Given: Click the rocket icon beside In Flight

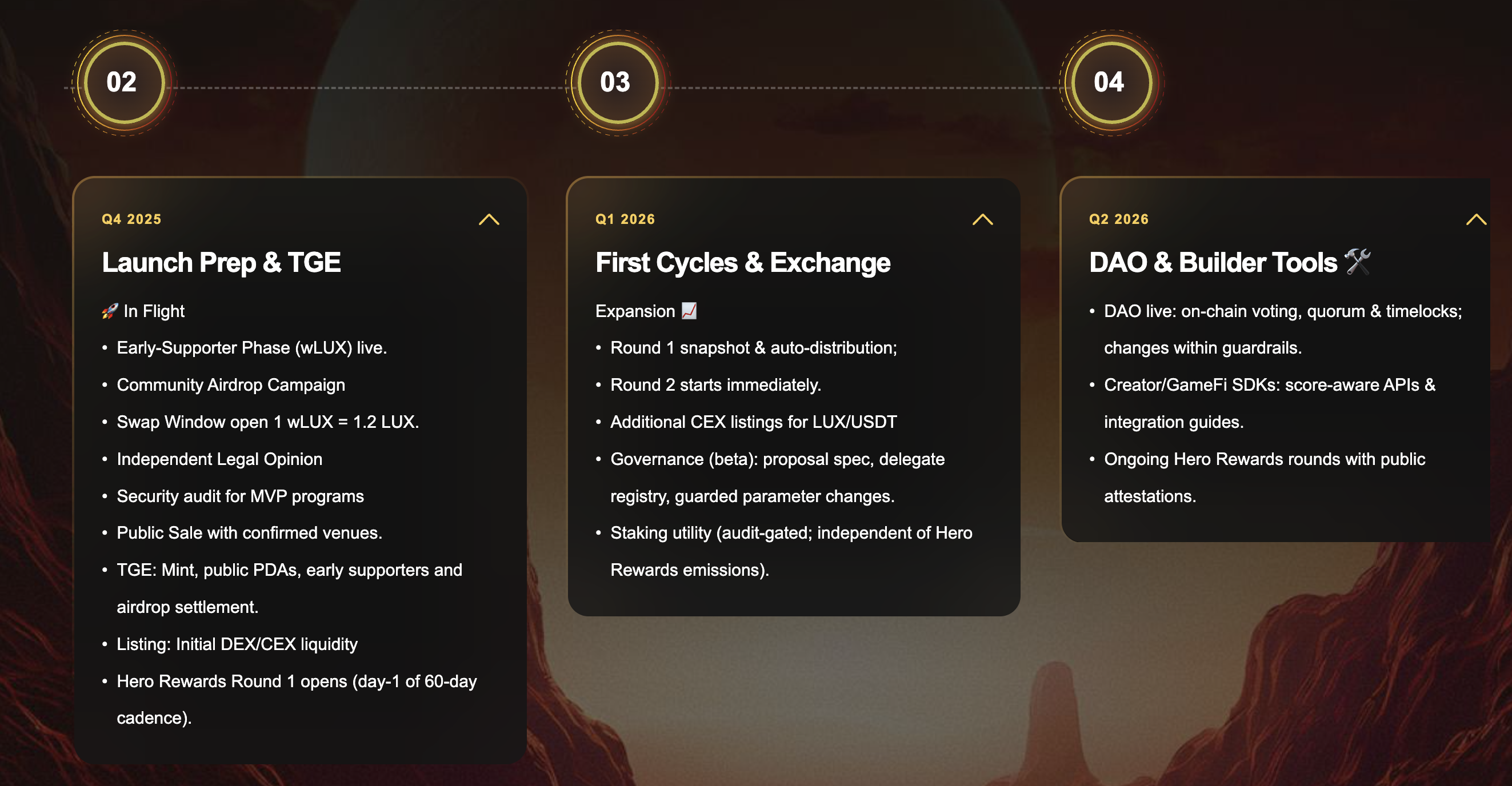Looking at the screenshot, I should point(110,311).
